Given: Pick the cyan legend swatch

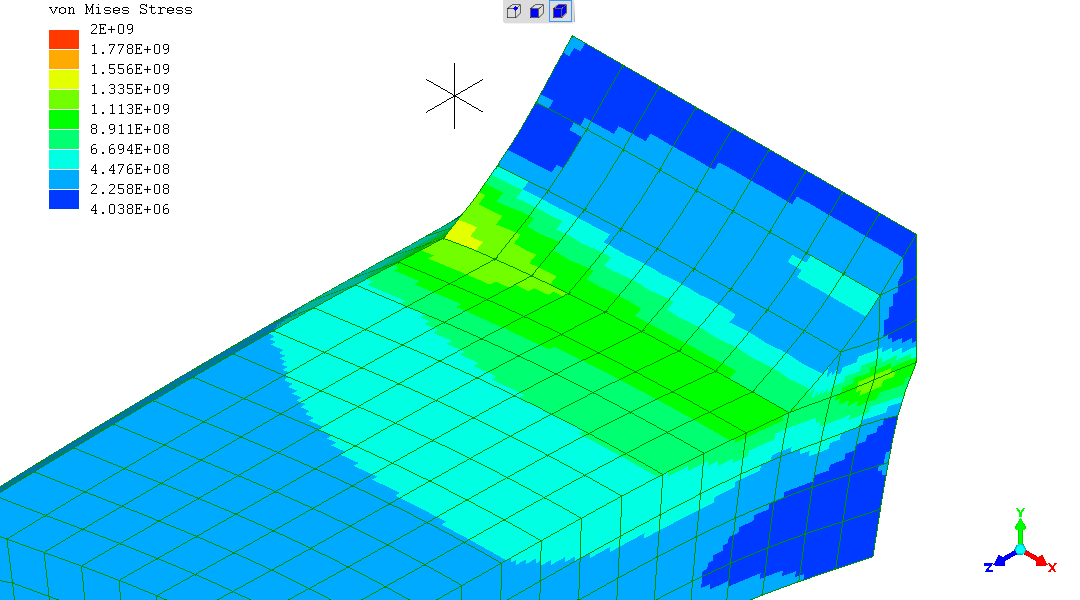Looking at the screenshot, I should click(x=64, y=159).
